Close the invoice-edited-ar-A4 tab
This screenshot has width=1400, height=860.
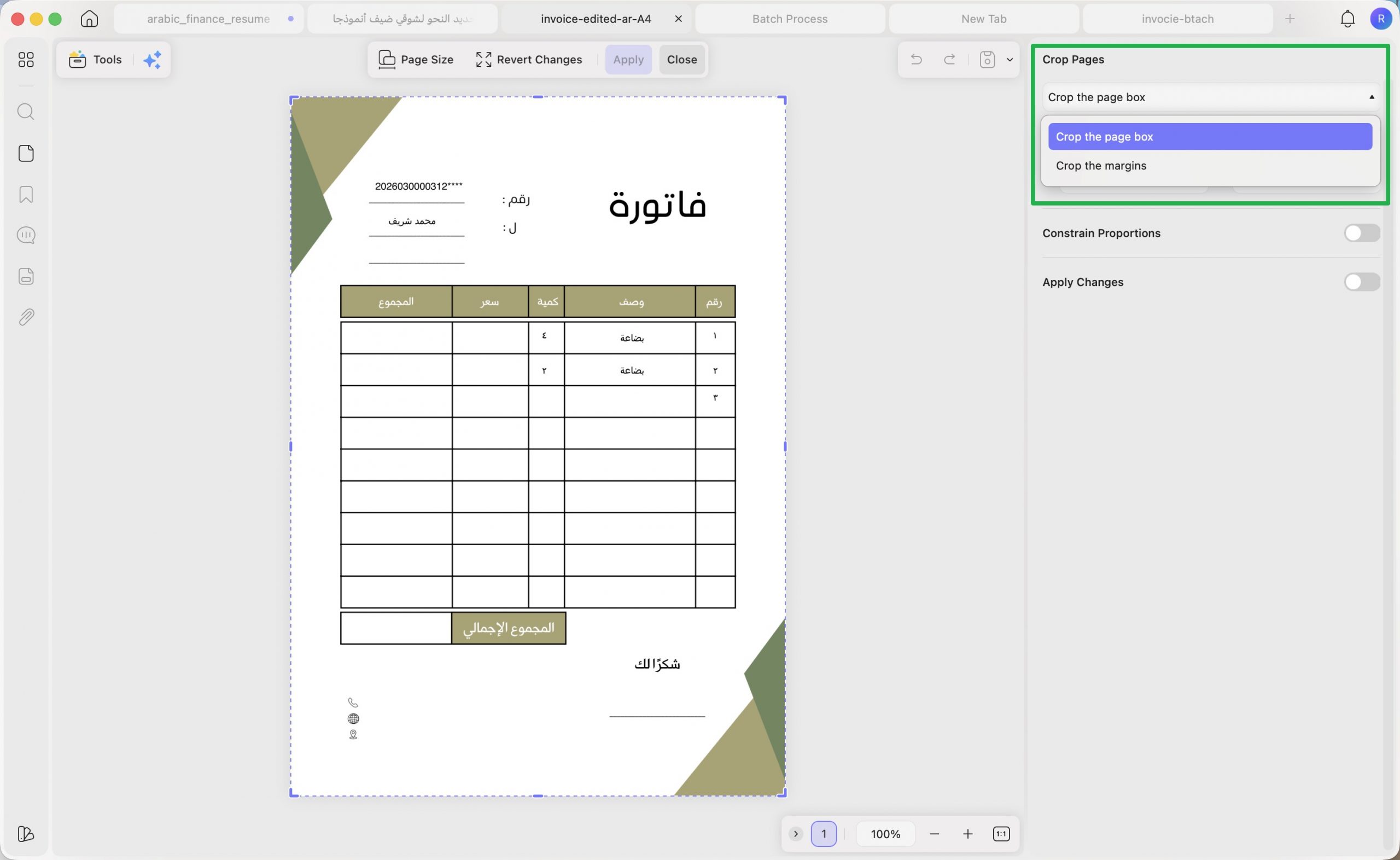(x=678, y=19)
